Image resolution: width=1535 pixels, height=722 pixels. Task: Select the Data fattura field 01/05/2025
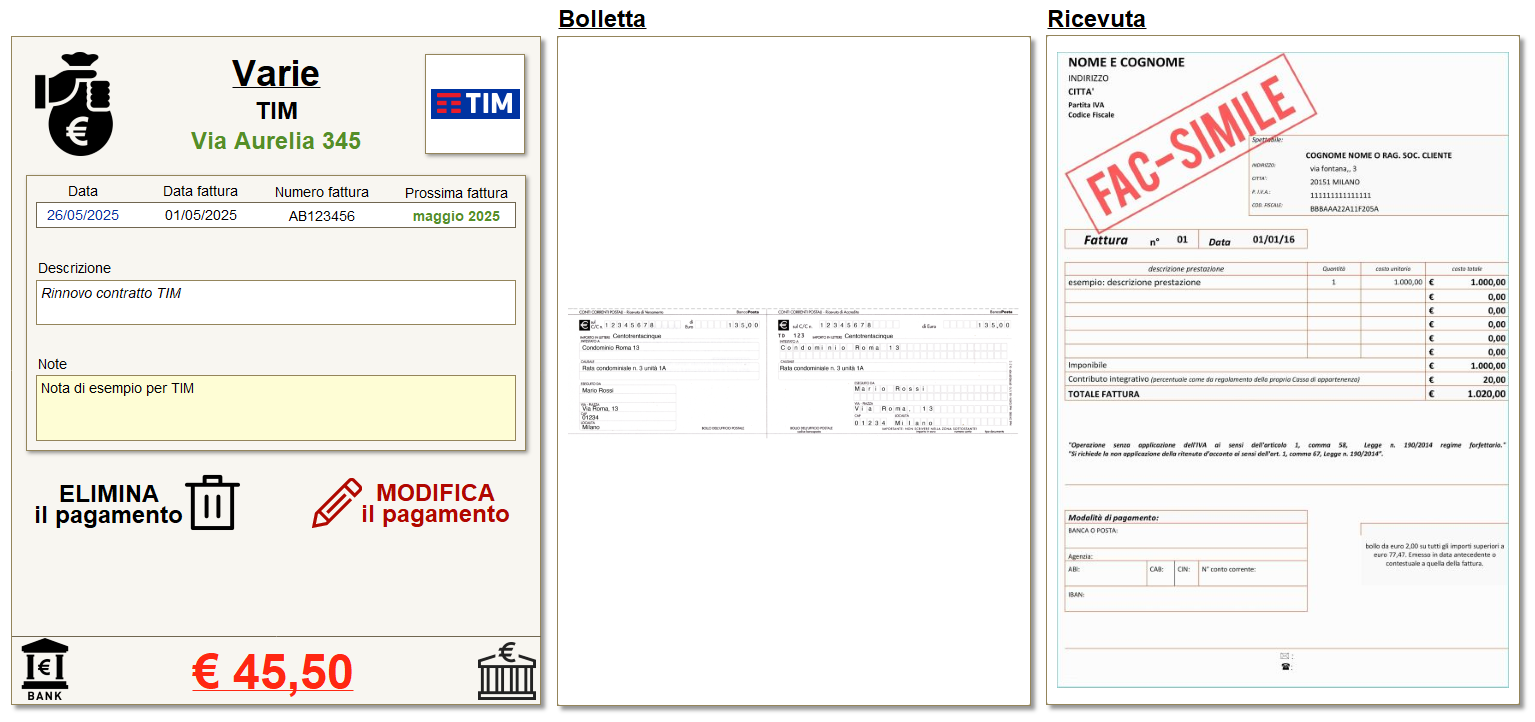click(201, 215)
